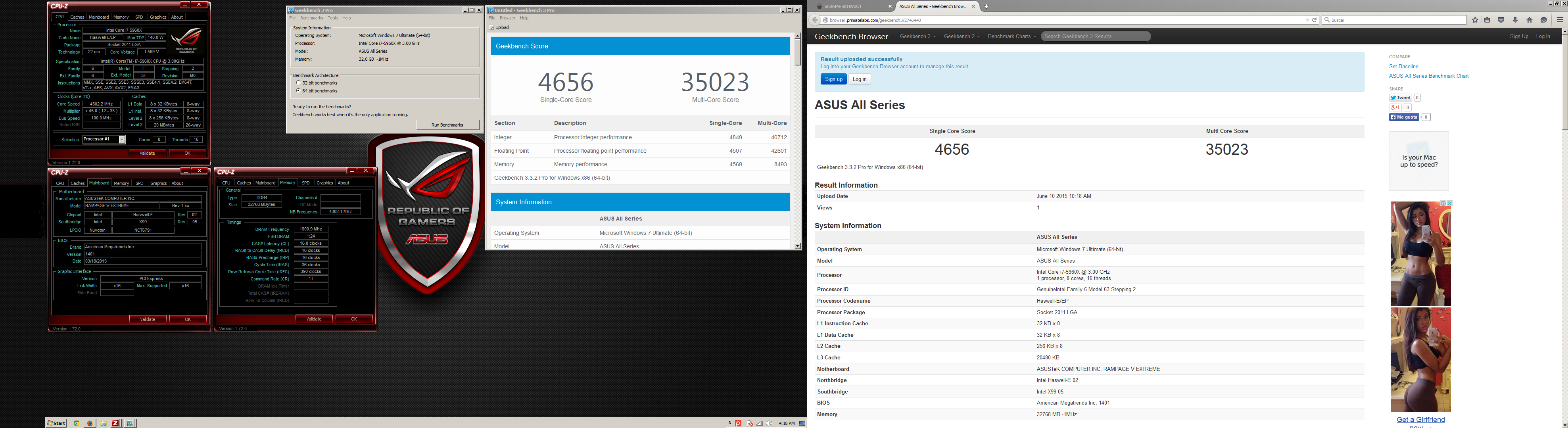Click the Hello chat smiley icon

pyautogui.click(x=1544, y=20)
